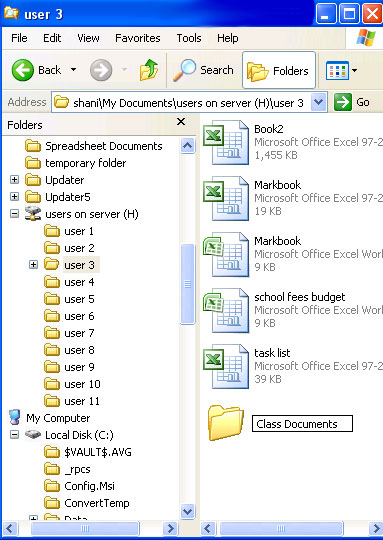Open Forward history dropdown arrow
Image resolution: width=383 pixels, height=540 pixels.
pos(124,70)
